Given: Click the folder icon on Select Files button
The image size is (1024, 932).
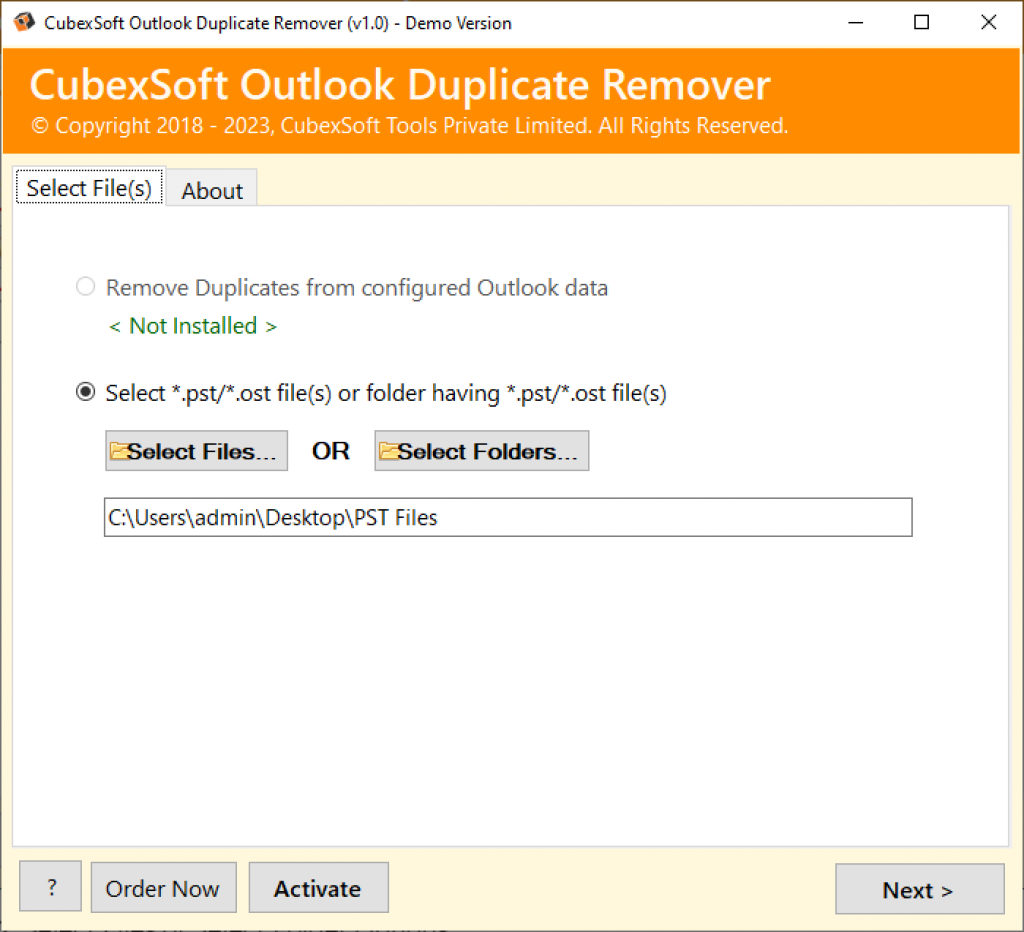Looking at the screenshot, I should coord(118,450).
